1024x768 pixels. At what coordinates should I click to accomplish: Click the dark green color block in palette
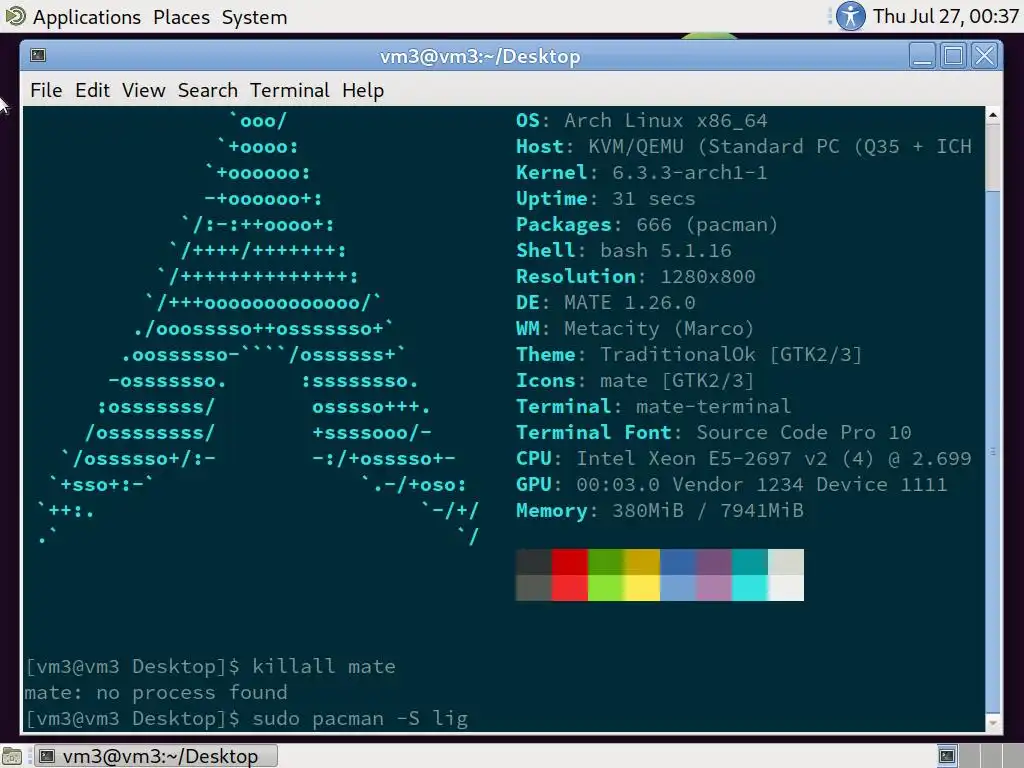click(x=605, y=562)
